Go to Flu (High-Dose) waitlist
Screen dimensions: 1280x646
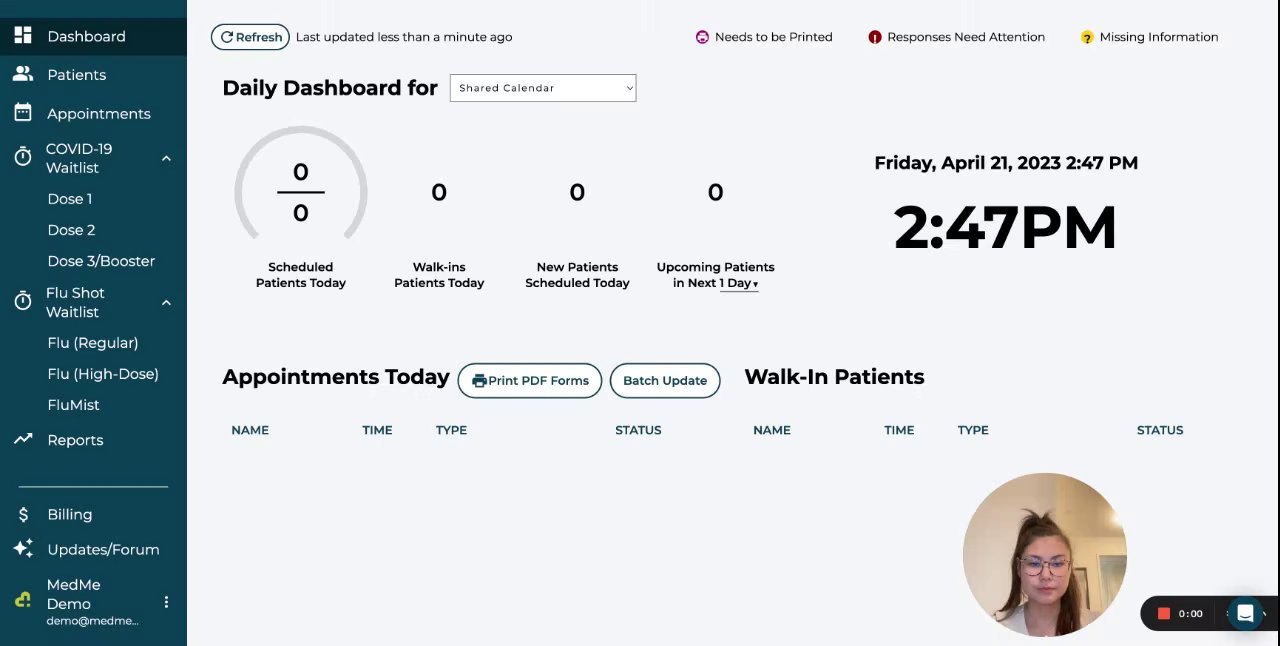103,374
